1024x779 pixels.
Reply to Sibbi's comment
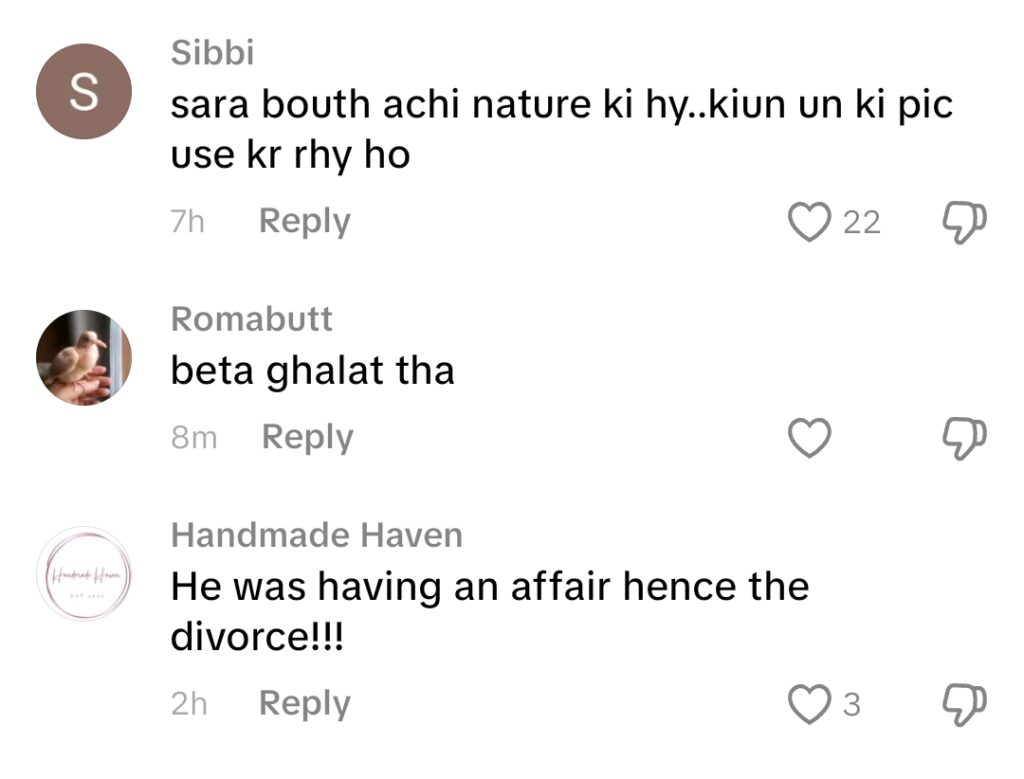[x=305, y=222]
